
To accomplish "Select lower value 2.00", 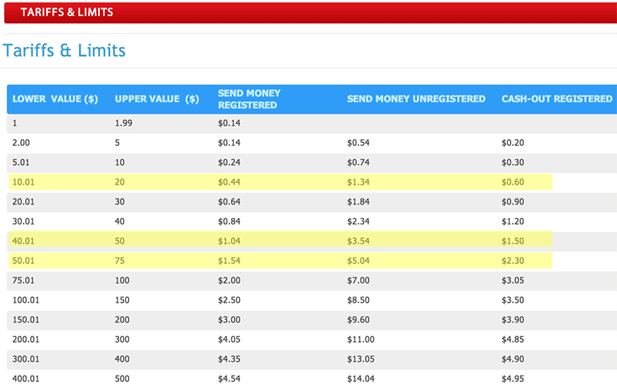I will coord(21,143).
